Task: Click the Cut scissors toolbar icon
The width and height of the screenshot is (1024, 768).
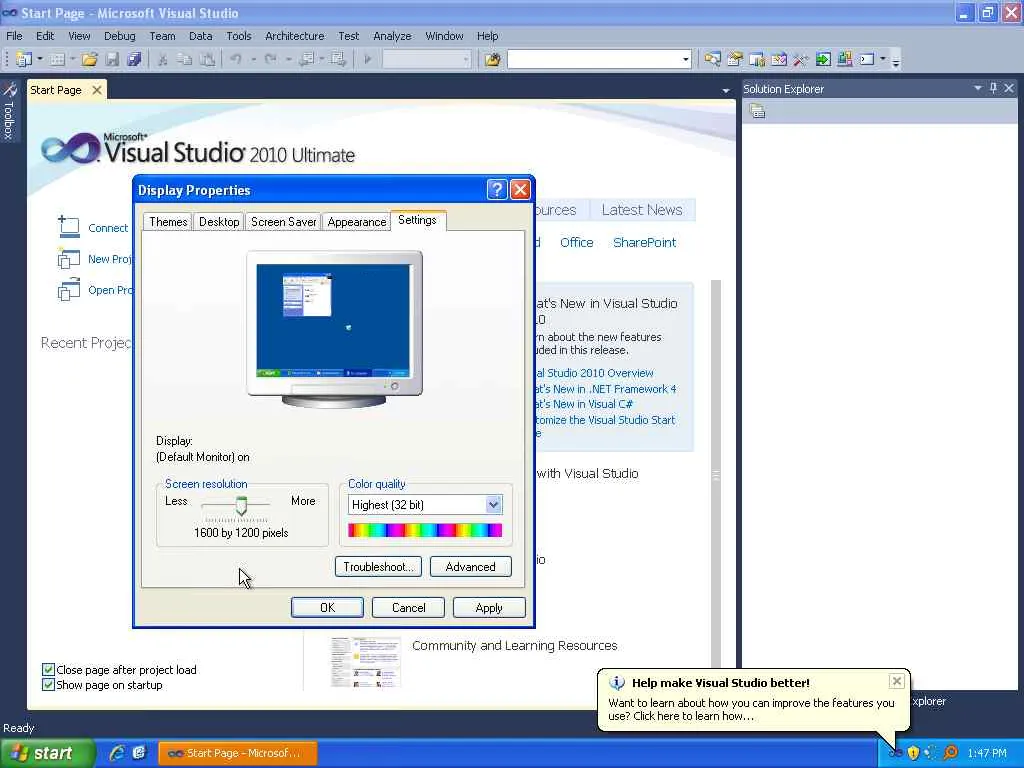Action: click(x=163, y=59)
